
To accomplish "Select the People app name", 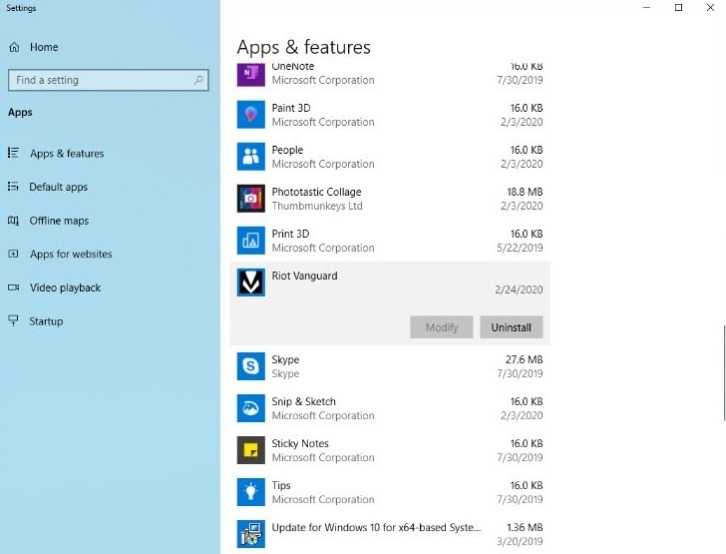I will 287,150.
